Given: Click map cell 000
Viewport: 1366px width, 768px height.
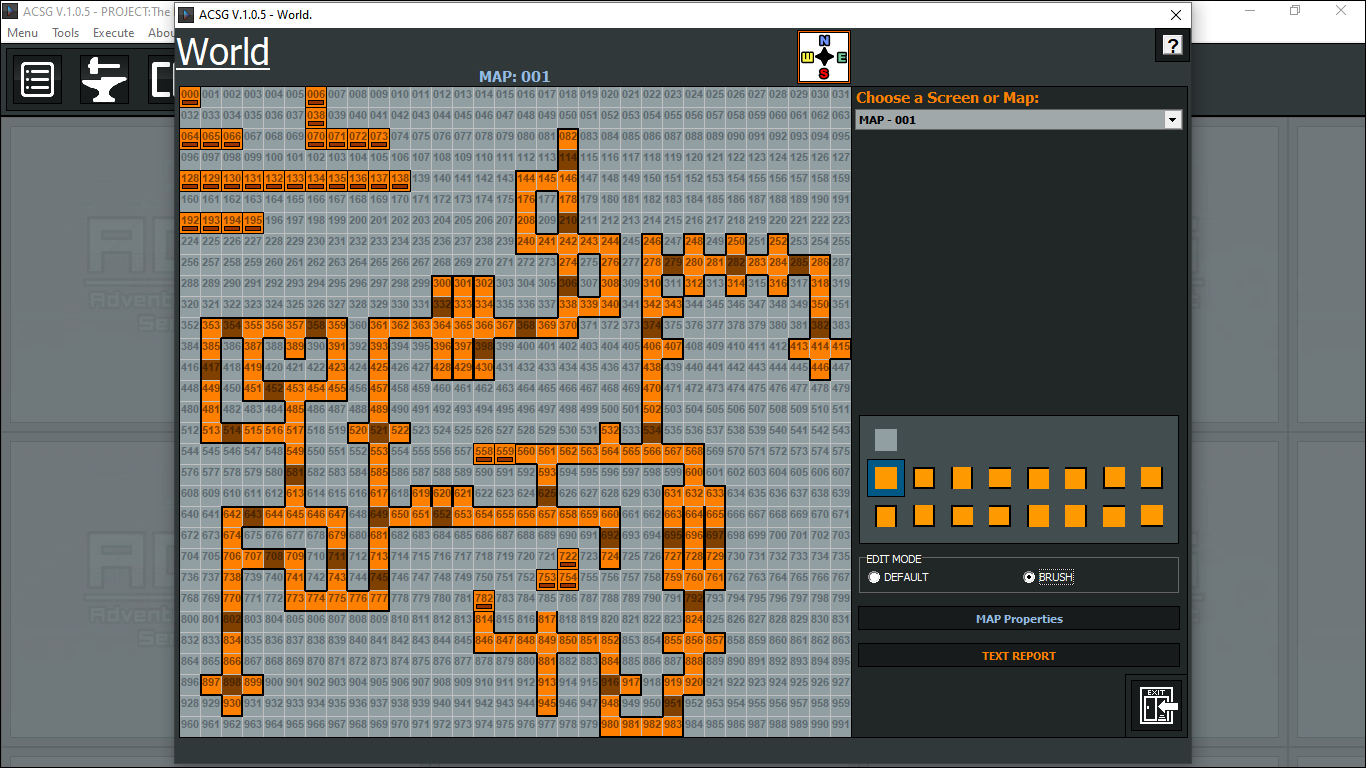Looking at the screenshot, I should tap(190, 97).
